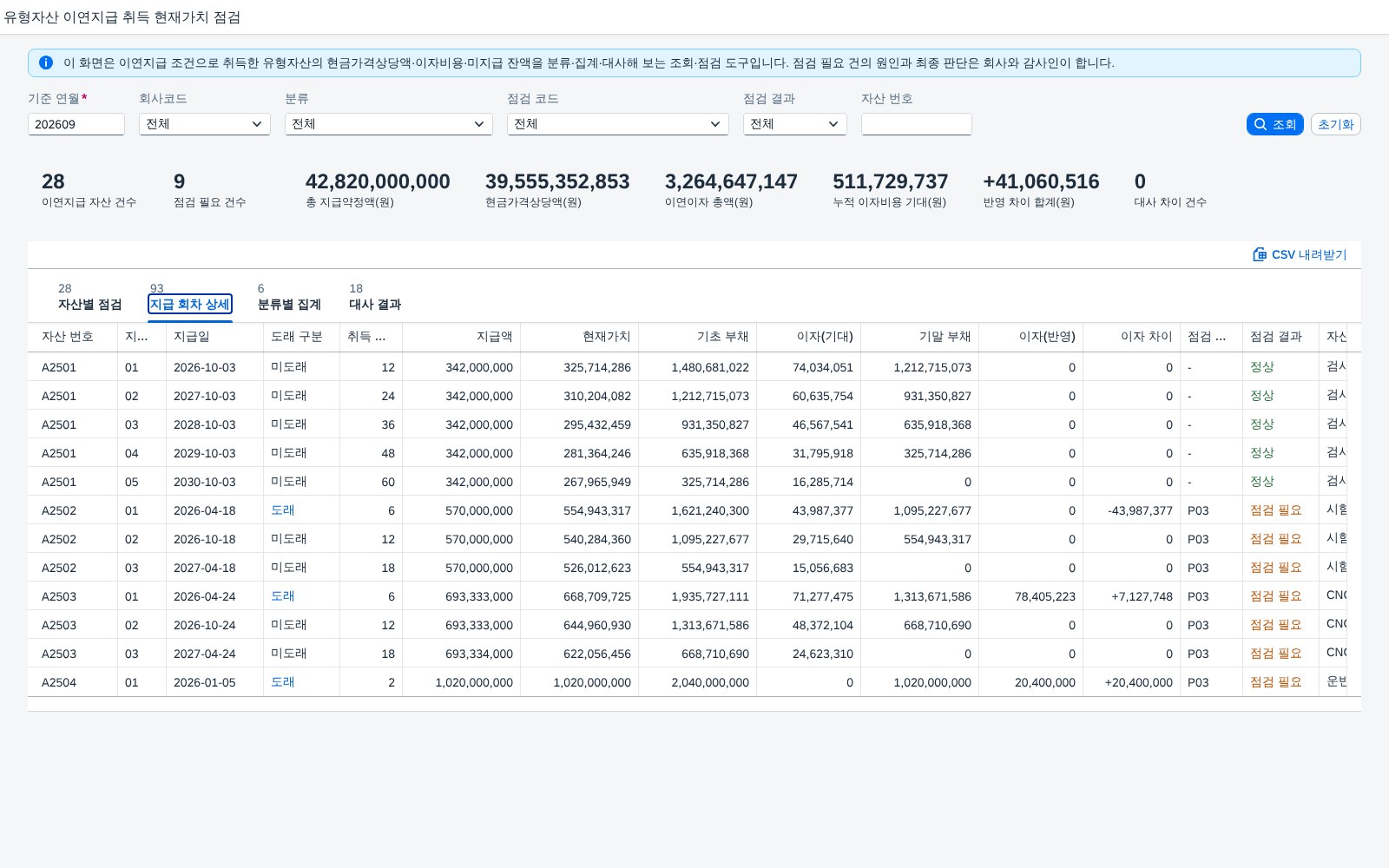Click the +41,060,516 반영 차이 합계 figure

pos(1041,181)
